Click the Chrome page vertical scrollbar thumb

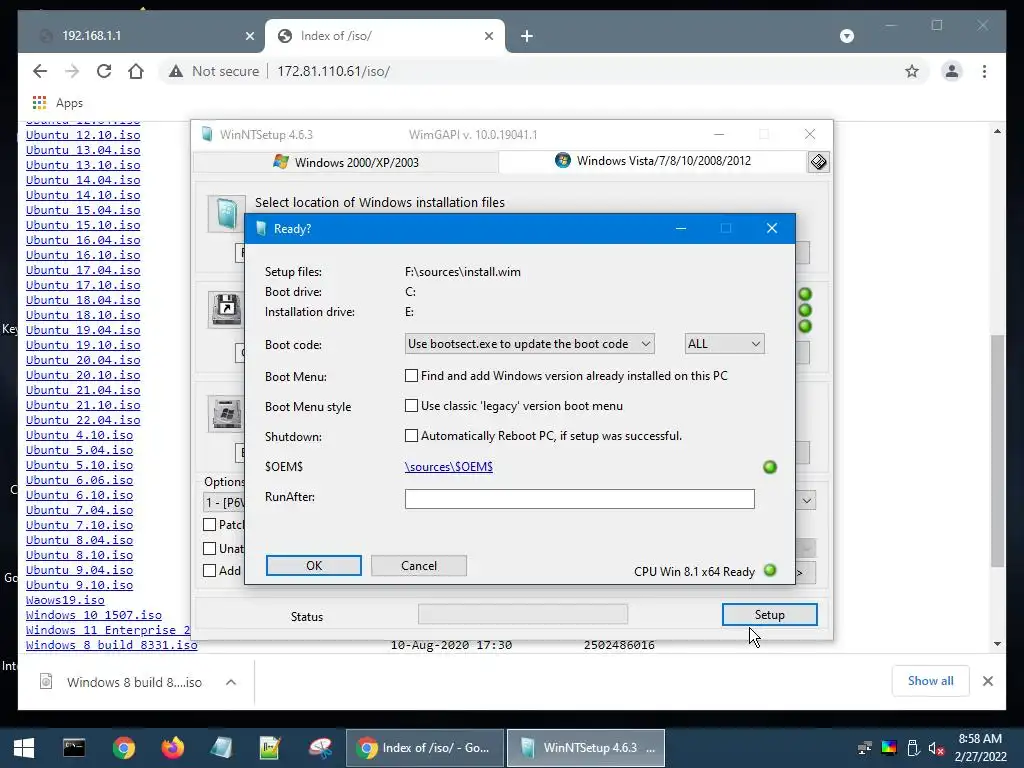click(x=997, y=451)
